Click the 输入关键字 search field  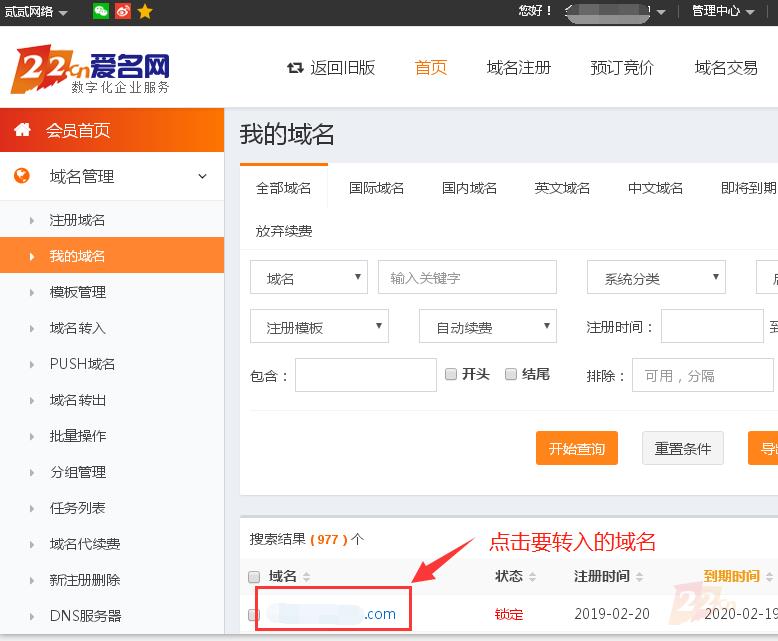coord(467,278)
